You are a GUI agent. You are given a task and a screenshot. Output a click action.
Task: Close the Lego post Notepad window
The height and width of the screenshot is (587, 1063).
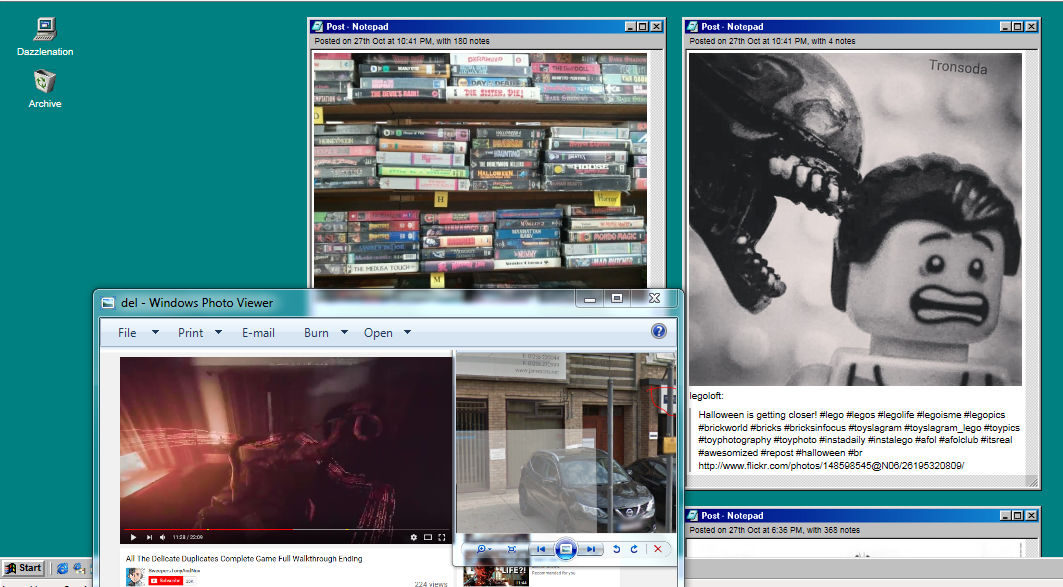pos(1031,26)
